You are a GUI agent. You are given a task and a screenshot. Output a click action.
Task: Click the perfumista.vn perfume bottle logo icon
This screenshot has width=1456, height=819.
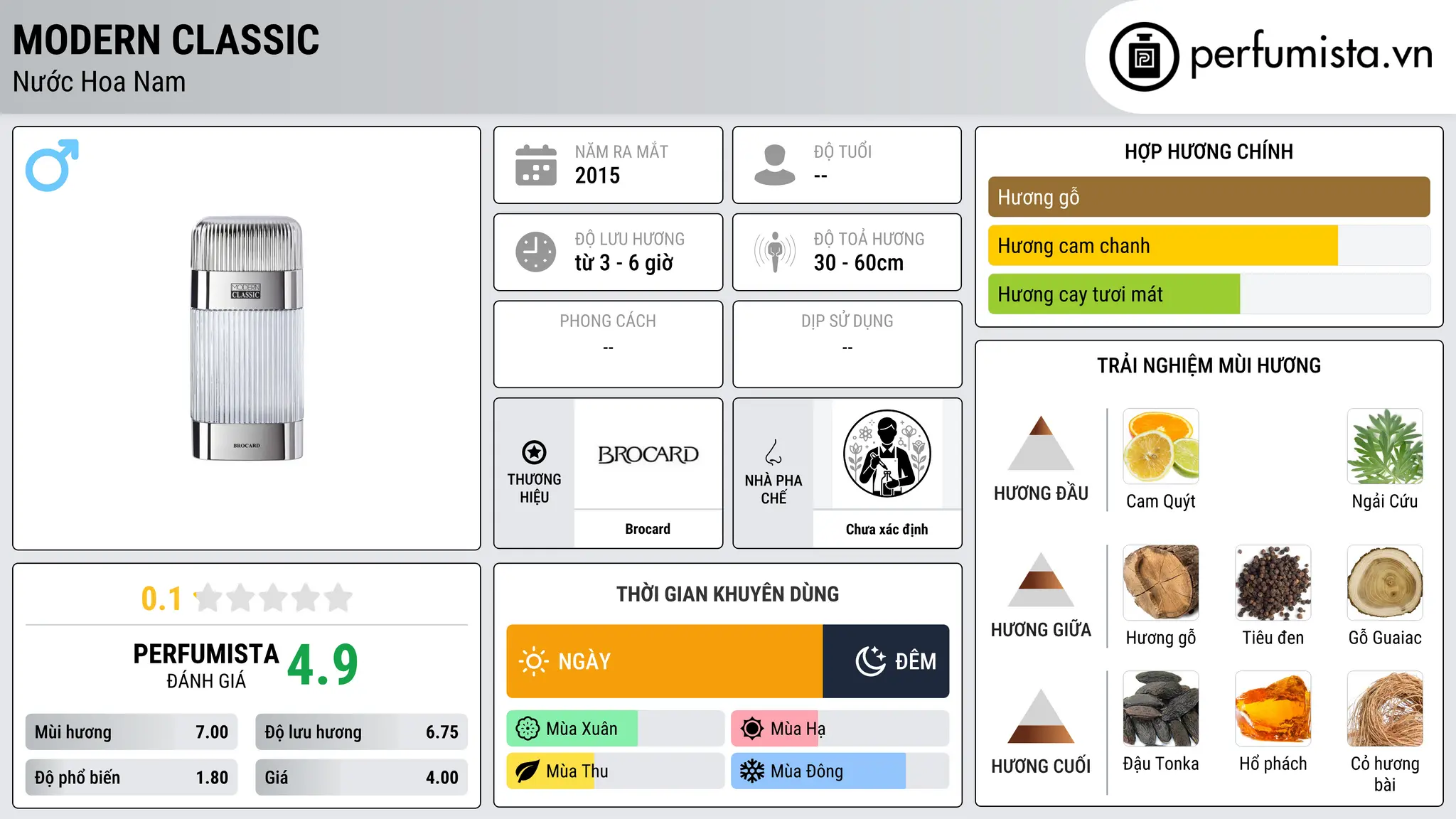pyautogui.click(x=1144, y=57)
